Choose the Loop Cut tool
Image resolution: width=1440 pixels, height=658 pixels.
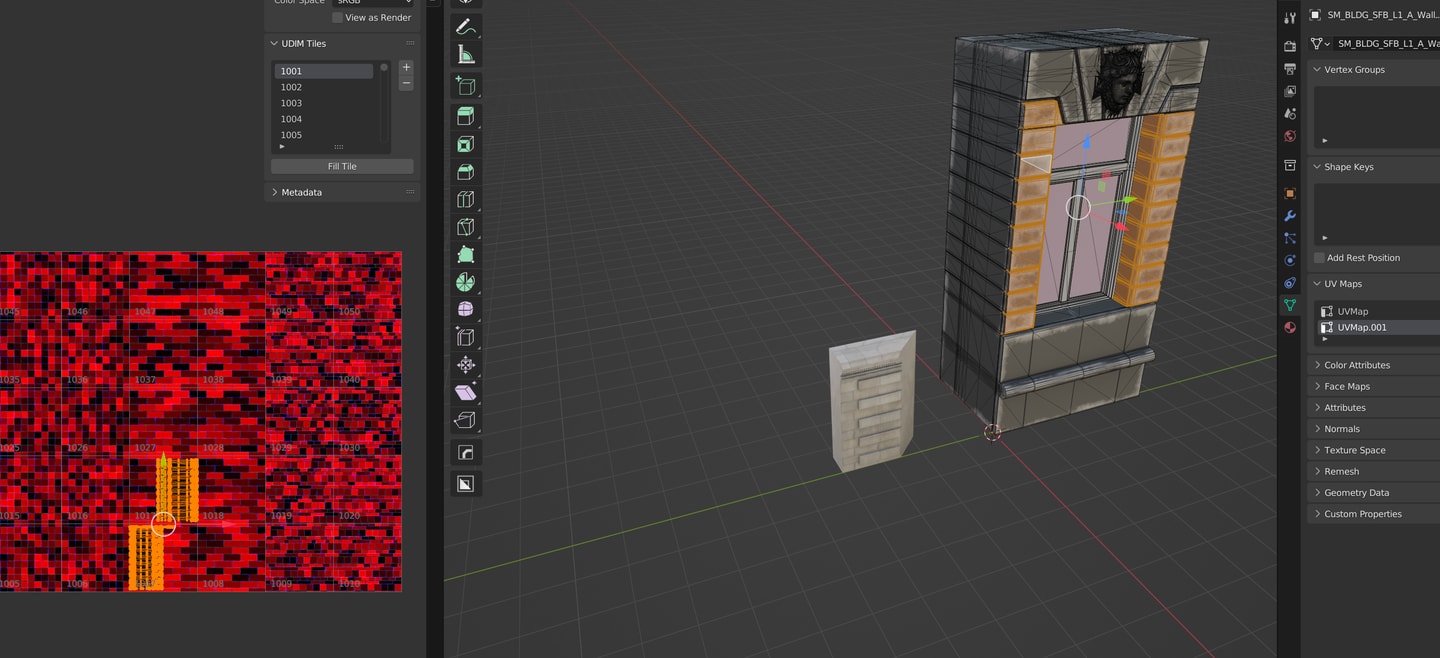pyautogui.click(x=465, y=200)
